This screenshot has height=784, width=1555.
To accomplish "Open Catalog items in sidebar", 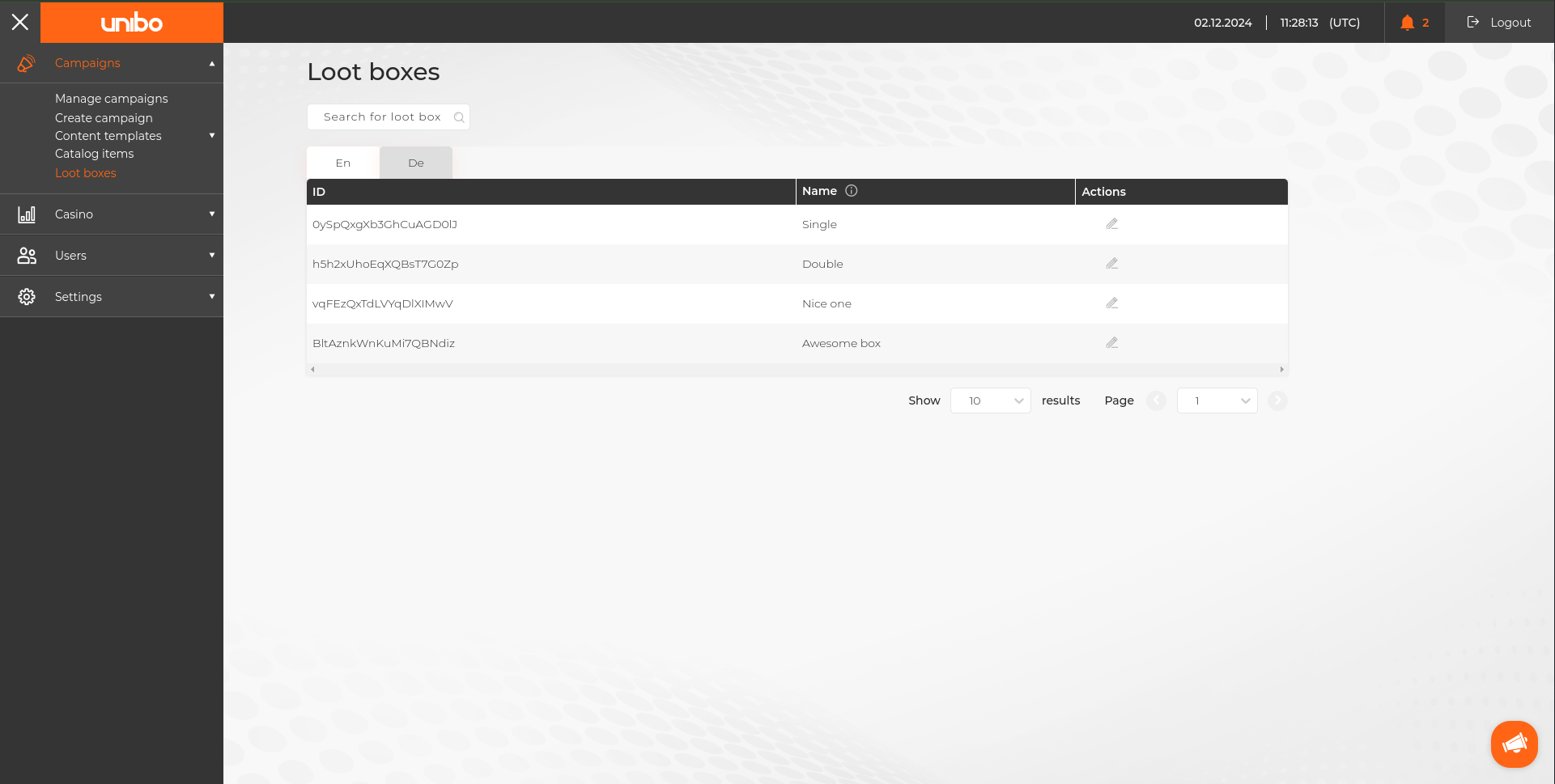I will point(95,154).
